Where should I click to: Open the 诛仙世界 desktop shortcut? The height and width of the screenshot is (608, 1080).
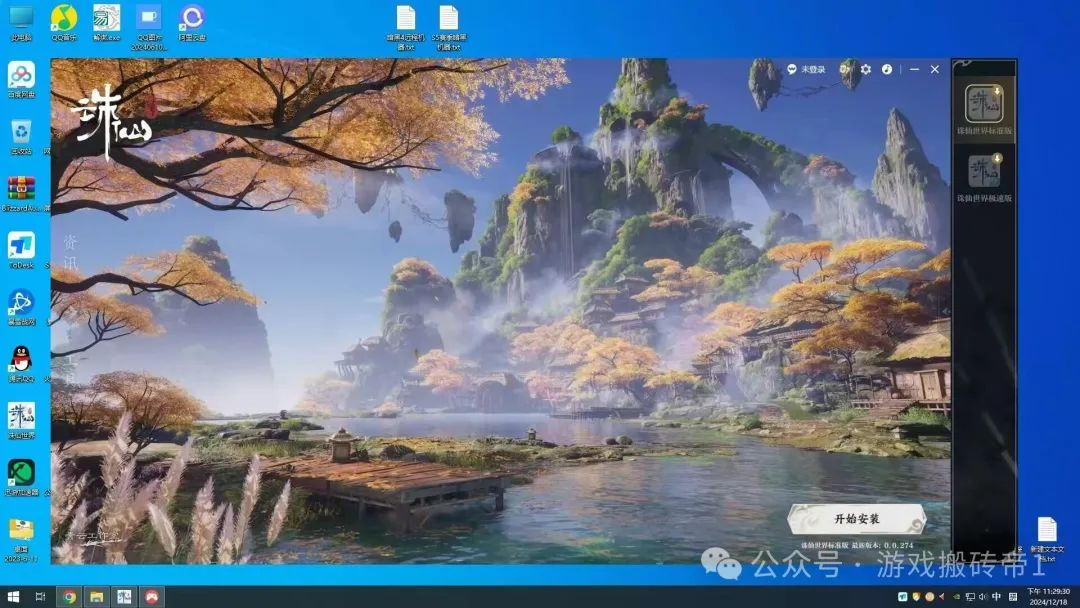tap(21, 421)
